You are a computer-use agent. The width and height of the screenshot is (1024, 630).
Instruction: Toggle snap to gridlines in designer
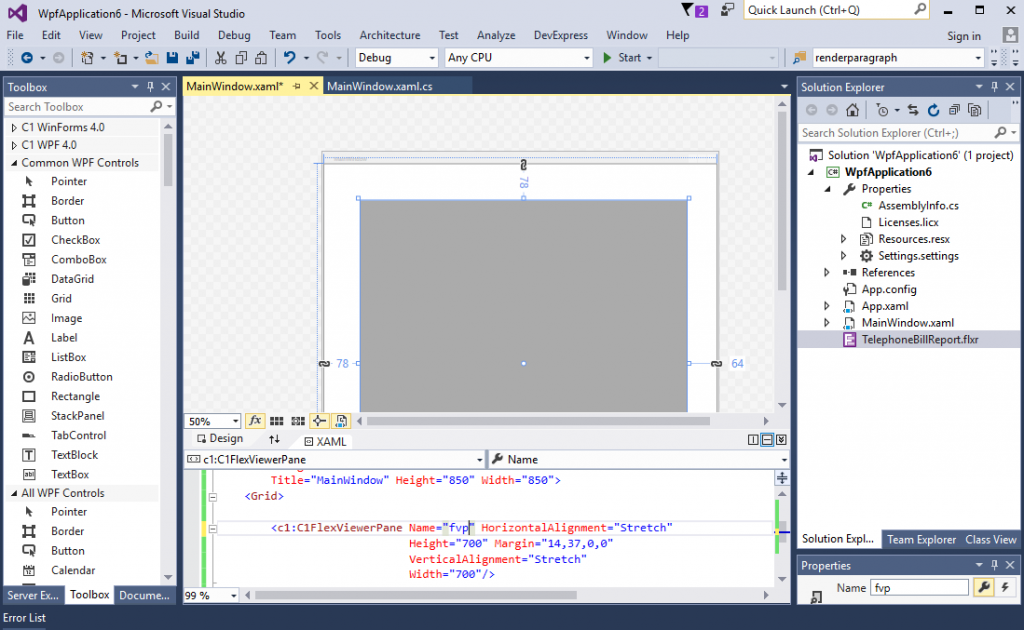(298, 421)
